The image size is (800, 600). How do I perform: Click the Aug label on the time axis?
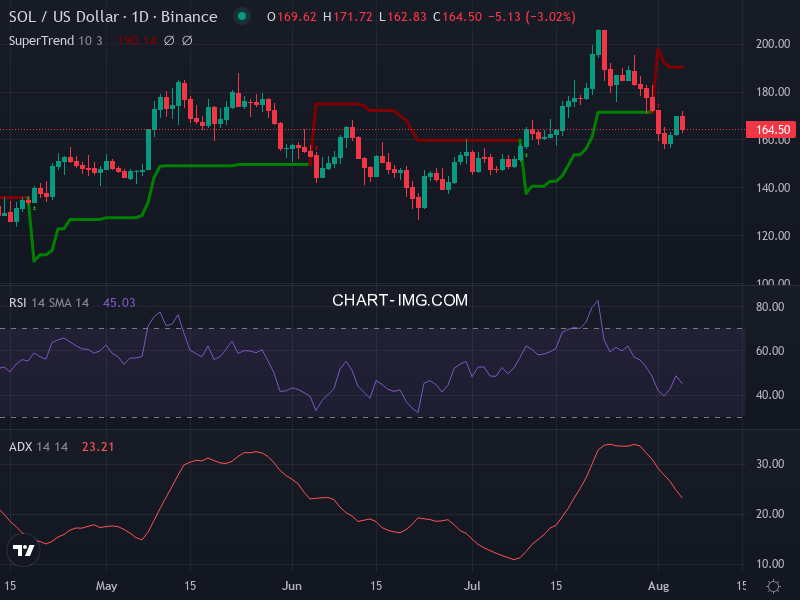[658, 586]
